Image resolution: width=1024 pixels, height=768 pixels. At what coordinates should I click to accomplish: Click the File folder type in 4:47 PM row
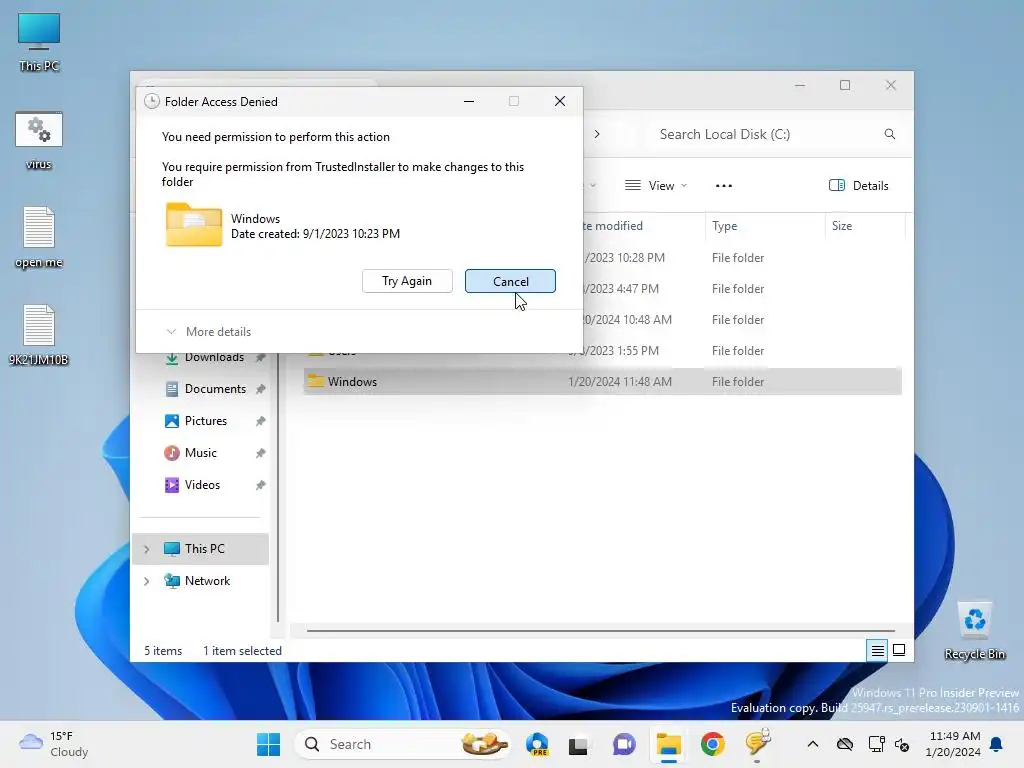pyautogui.click(x=737, y=289)
